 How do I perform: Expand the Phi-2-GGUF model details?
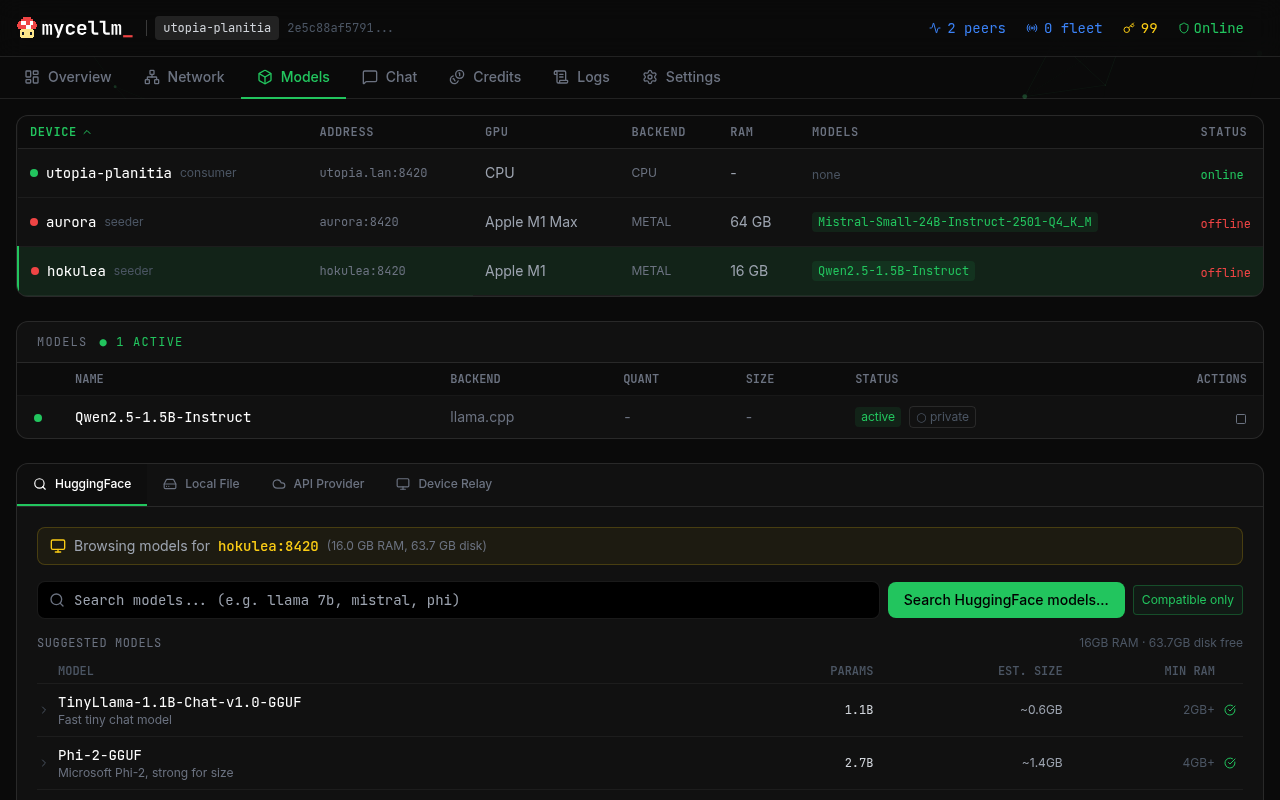click(43, 762)
